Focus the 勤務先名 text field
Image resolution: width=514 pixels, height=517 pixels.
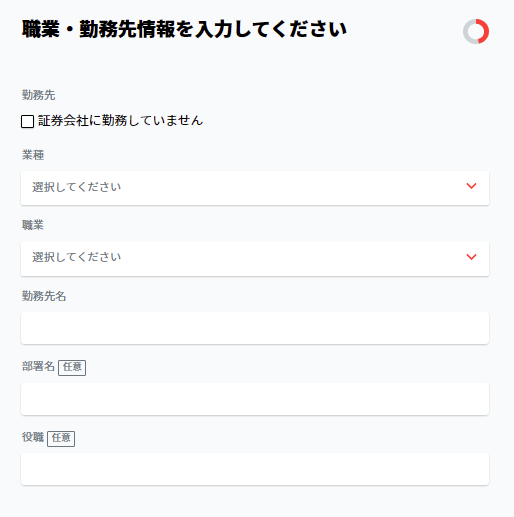[x=255, y=328]
